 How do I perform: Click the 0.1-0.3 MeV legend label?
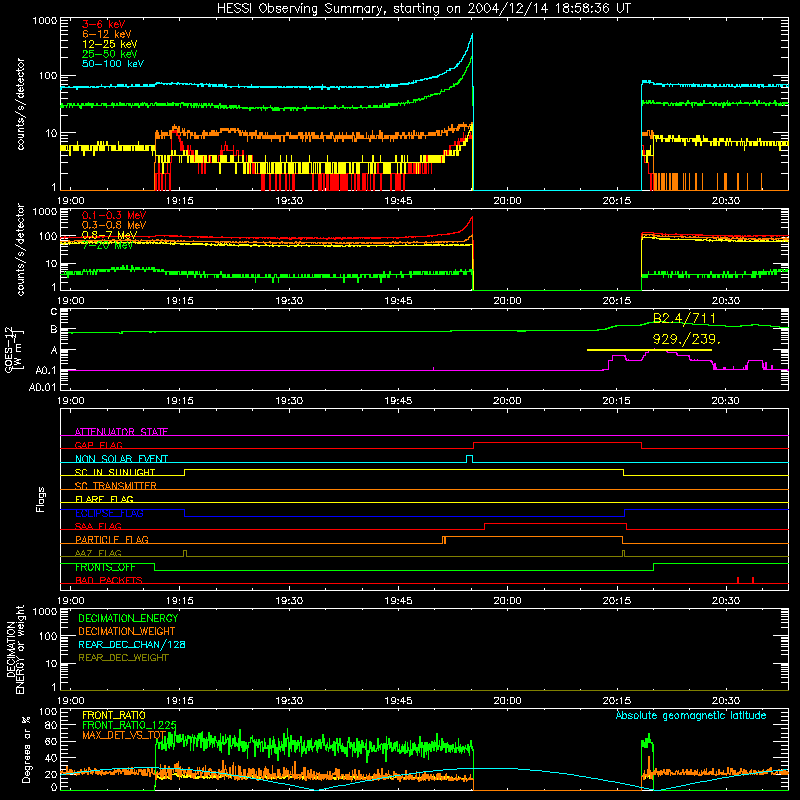(x=114, y=215)
